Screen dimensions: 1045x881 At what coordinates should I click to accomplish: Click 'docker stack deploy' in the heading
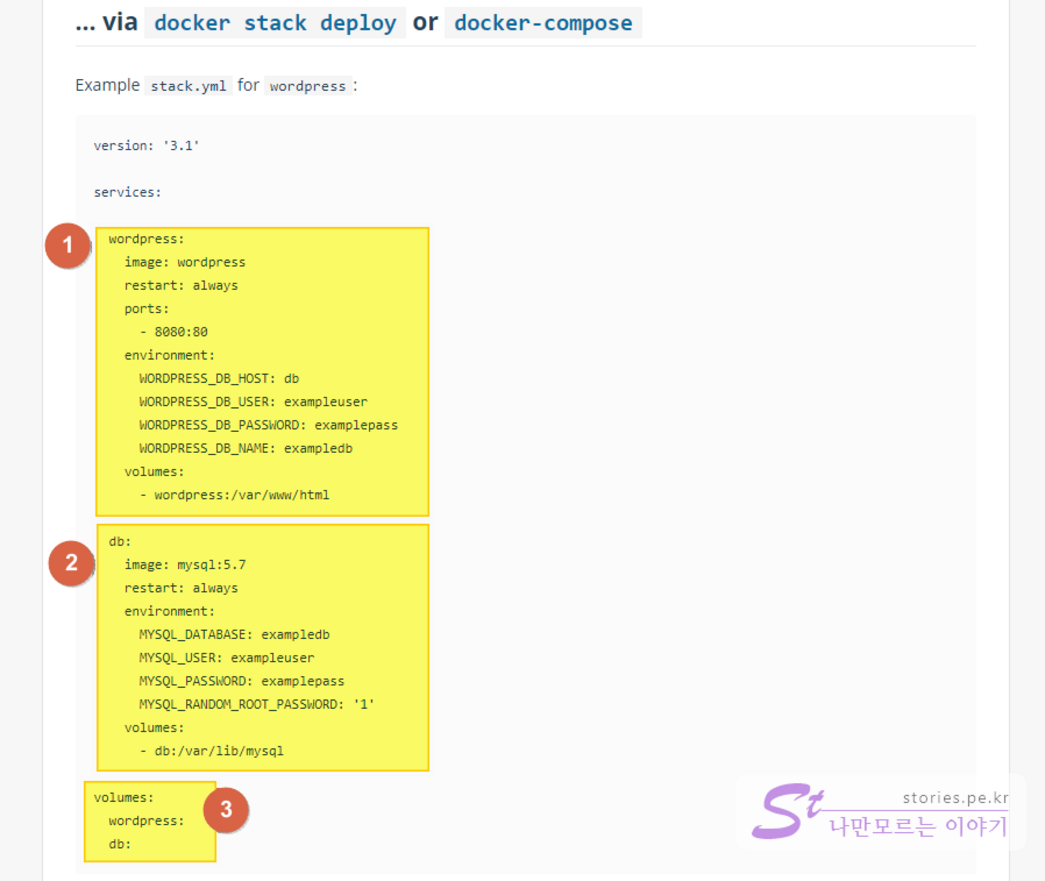click(x=275, y=23)
